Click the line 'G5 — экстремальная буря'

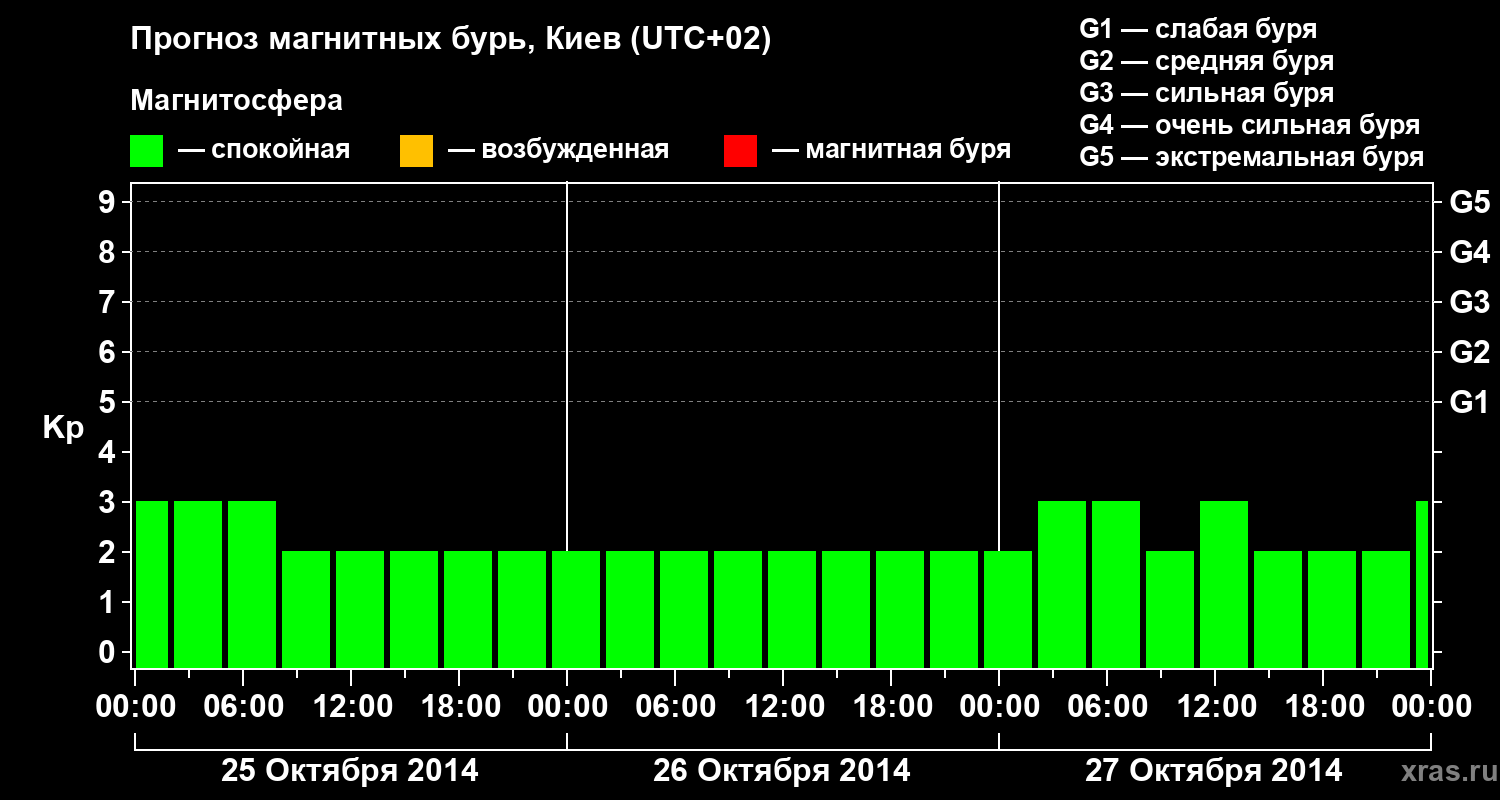click(x=1252, y=157)
